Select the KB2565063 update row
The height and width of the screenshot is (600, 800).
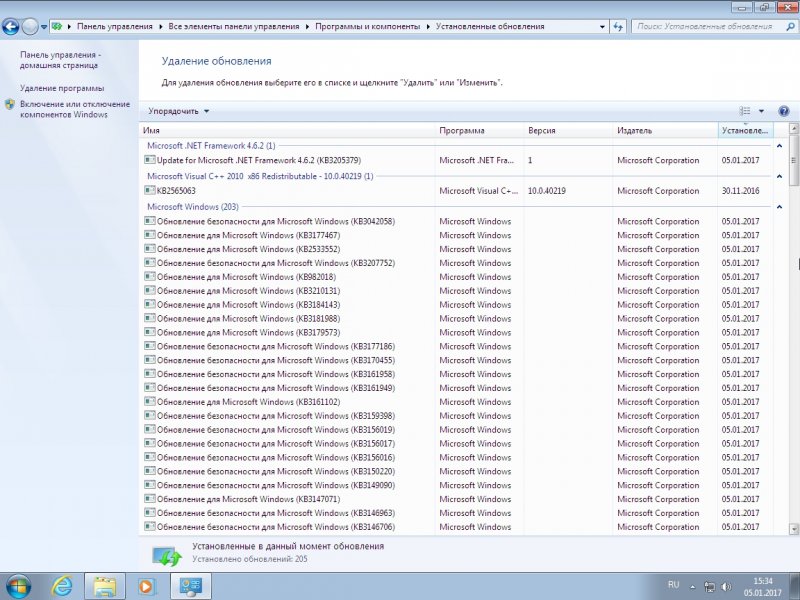pyautogui.click(x=457, y=191)
